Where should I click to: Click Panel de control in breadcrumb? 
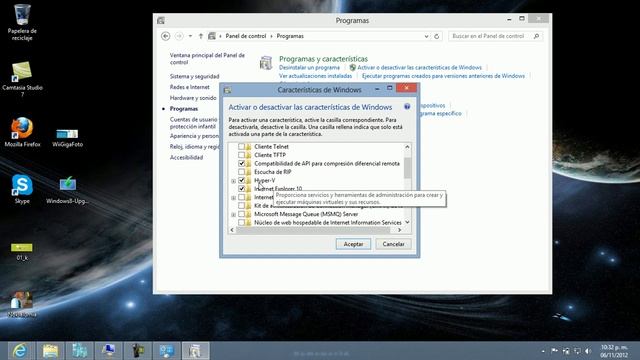click(x=245, y=36)
